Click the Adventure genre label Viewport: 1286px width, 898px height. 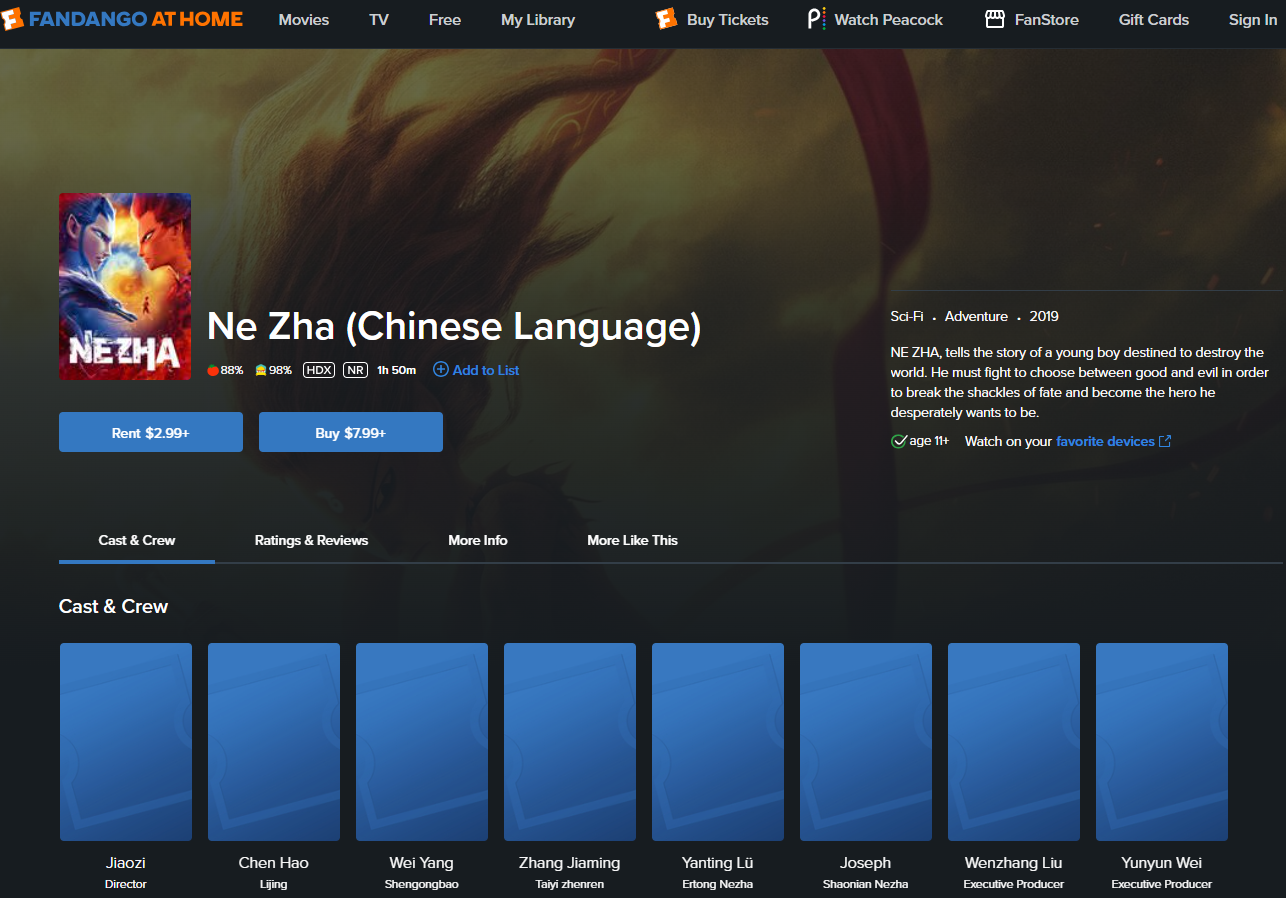click(976, 316)
